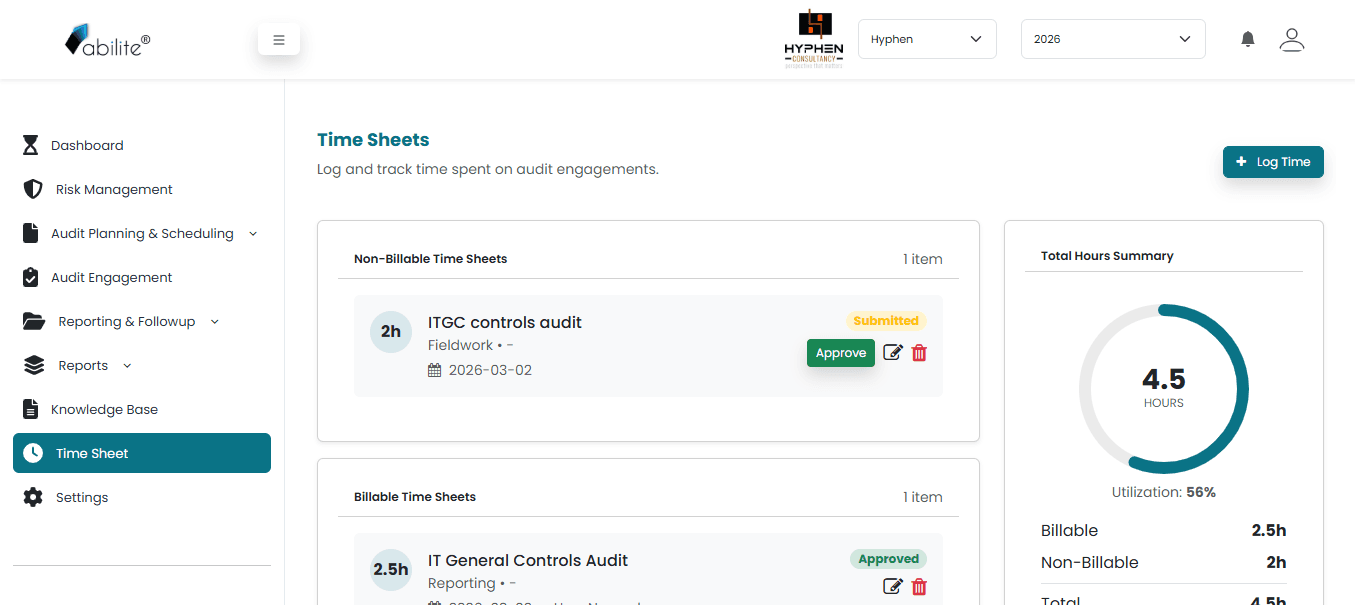The image size is (1355, 605).
Task: Click the 2.5h hours badge
Action: pos(391,569)
